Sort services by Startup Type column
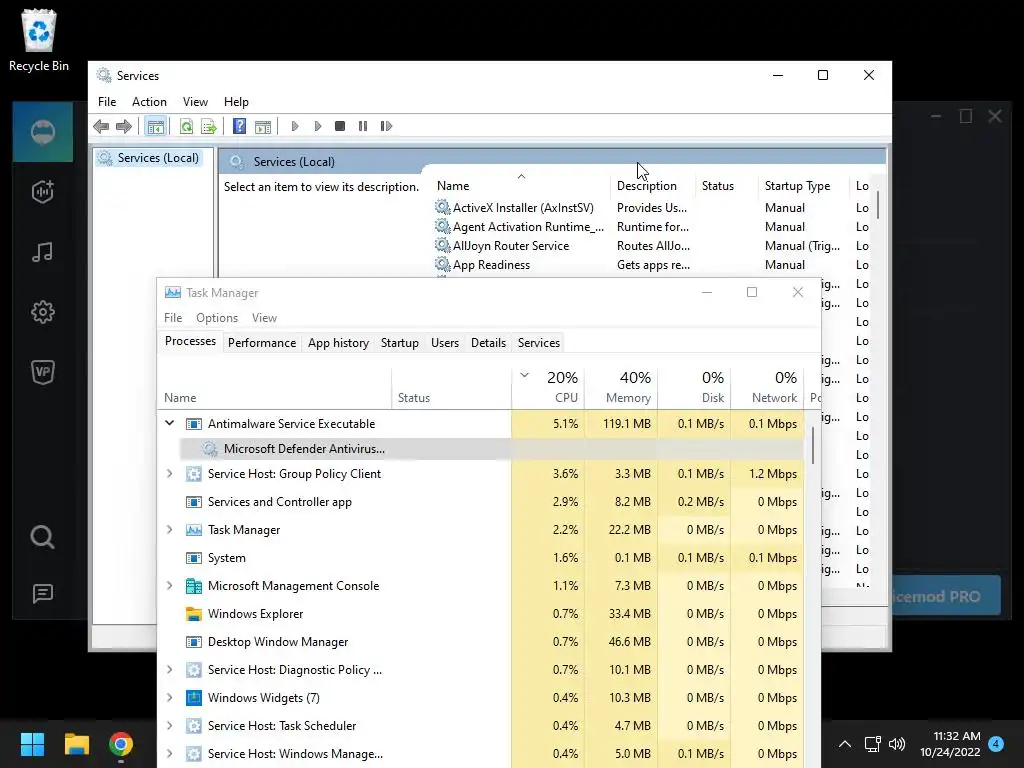1024x768 pixels. coord(803,185)
